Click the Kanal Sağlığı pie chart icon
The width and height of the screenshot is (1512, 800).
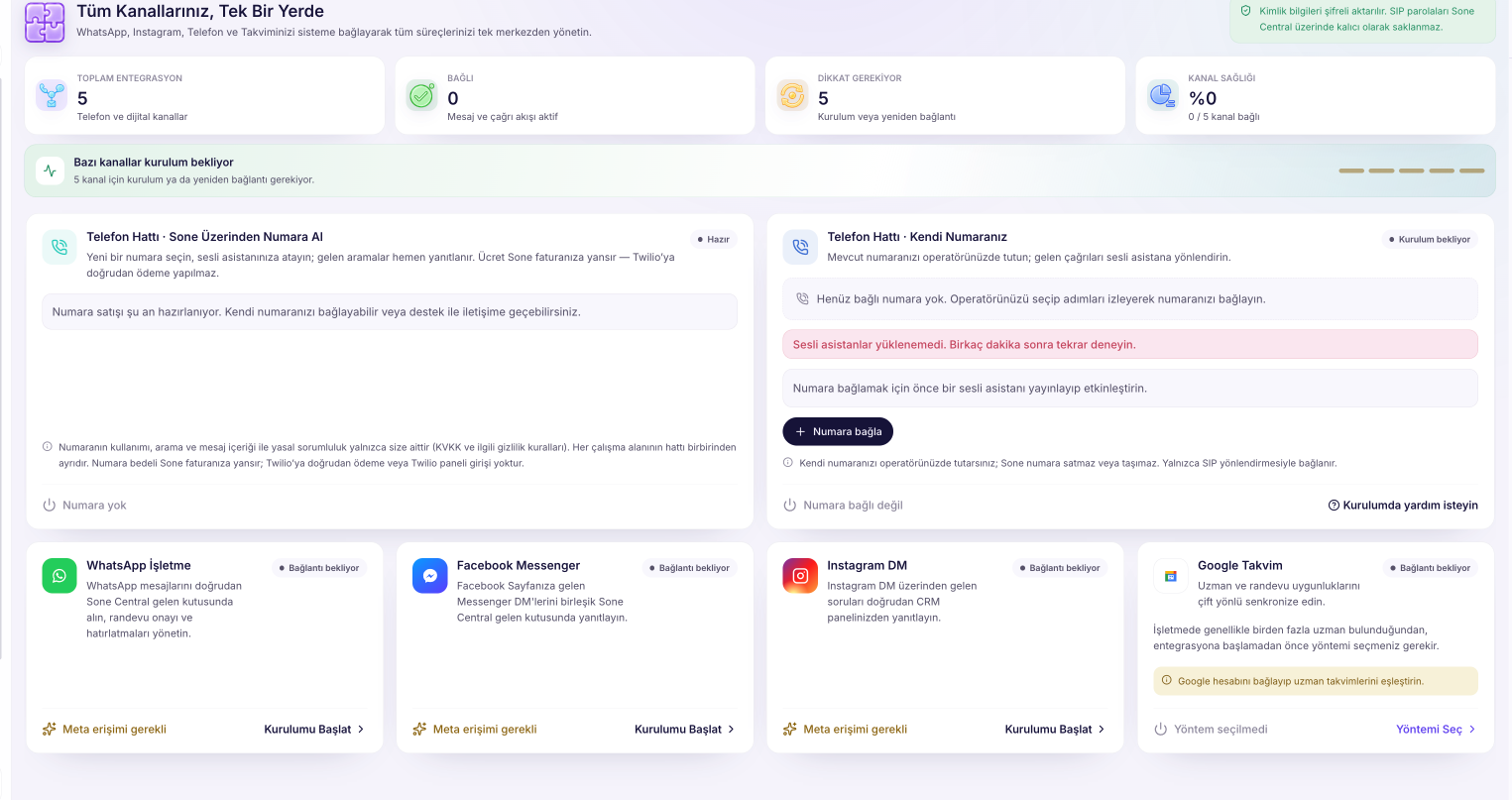1162,95
